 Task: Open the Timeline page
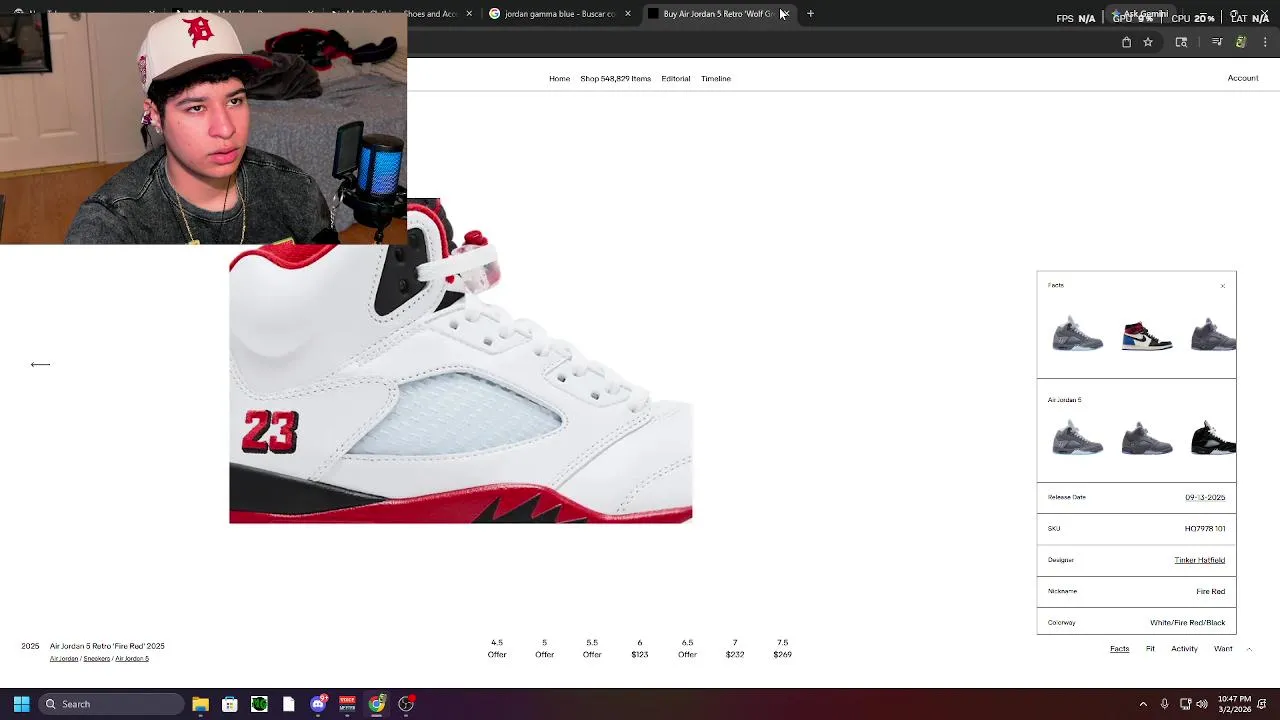(x=715, y=78)
